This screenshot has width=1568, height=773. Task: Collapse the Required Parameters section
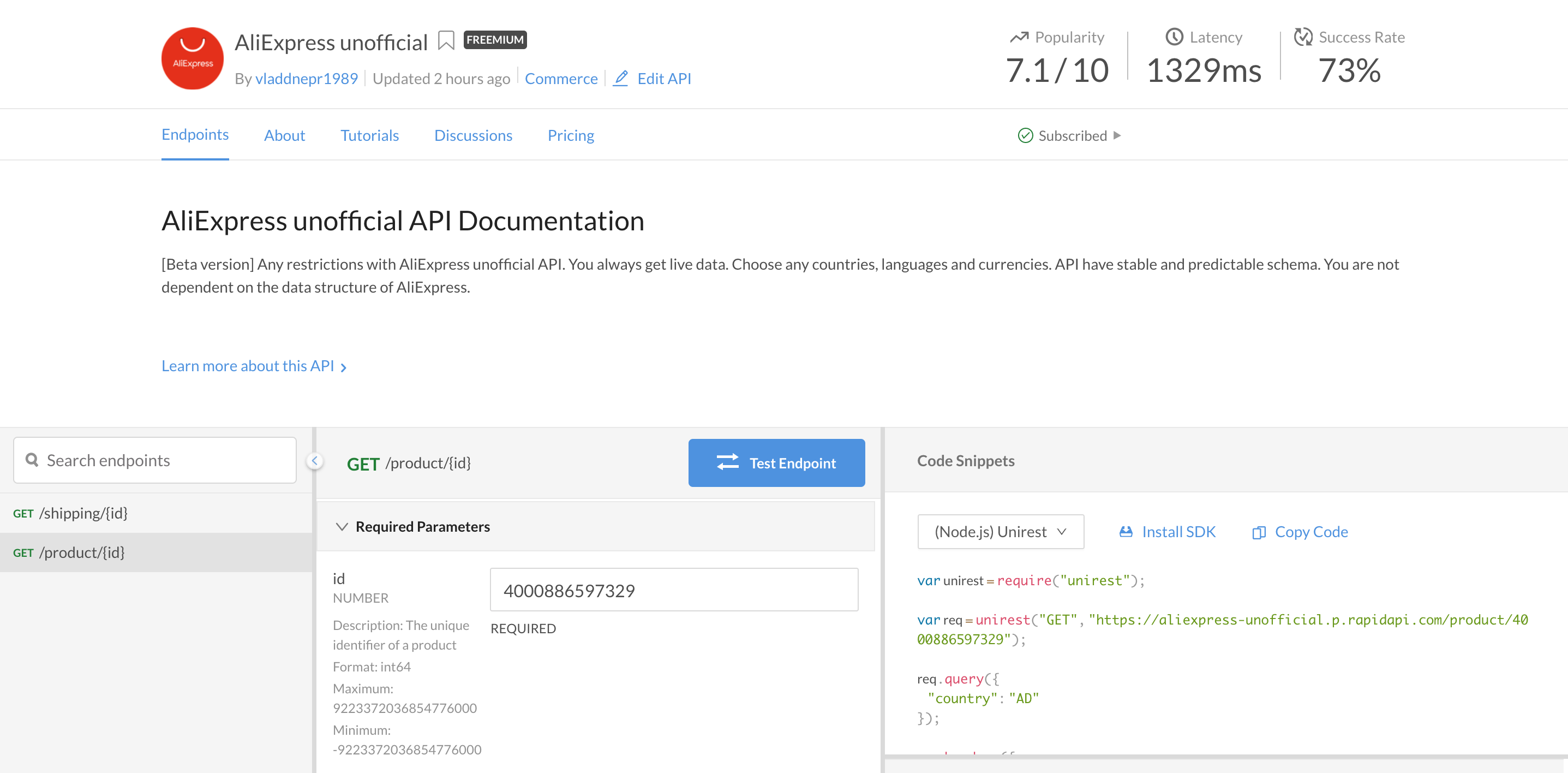click(x=342, y=526)
